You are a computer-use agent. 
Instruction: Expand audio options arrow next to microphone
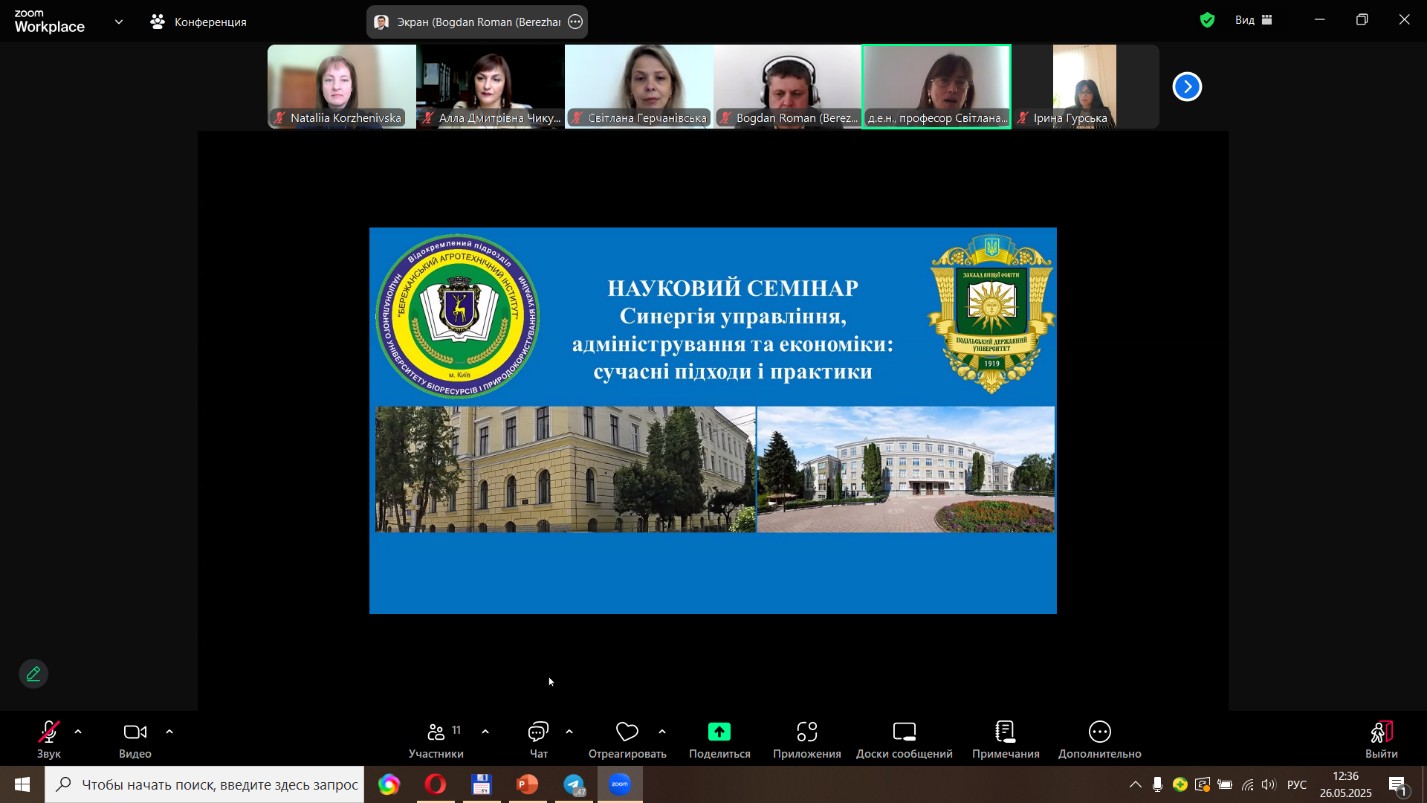click(78, 732)
